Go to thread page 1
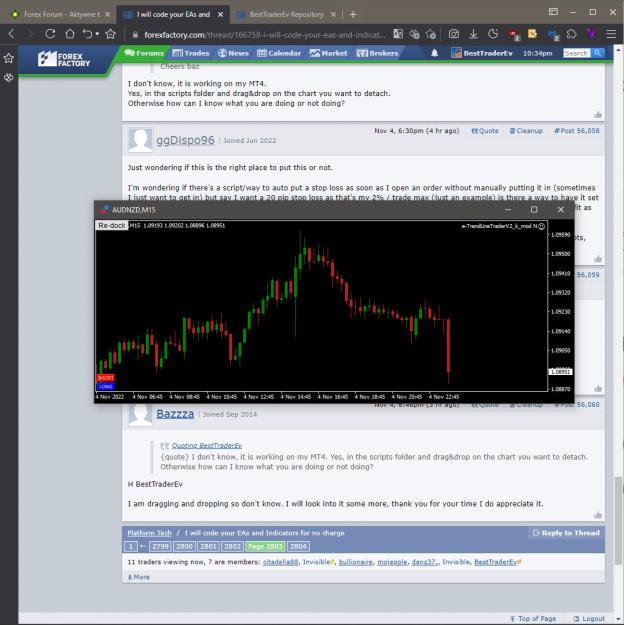624x625 pixels. point(130,546)
